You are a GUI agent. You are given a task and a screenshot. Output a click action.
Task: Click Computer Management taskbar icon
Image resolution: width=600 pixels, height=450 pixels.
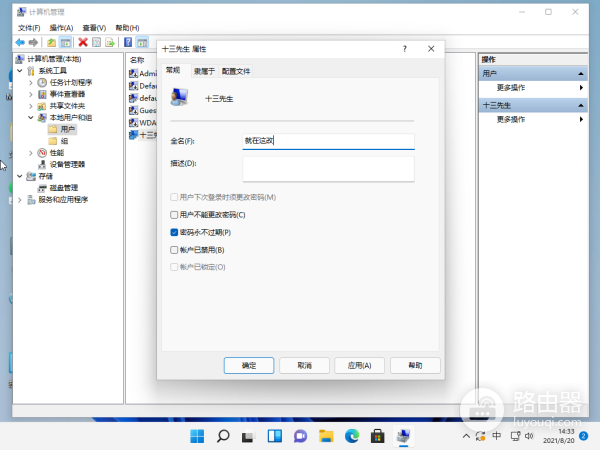(x=403, y=436)
